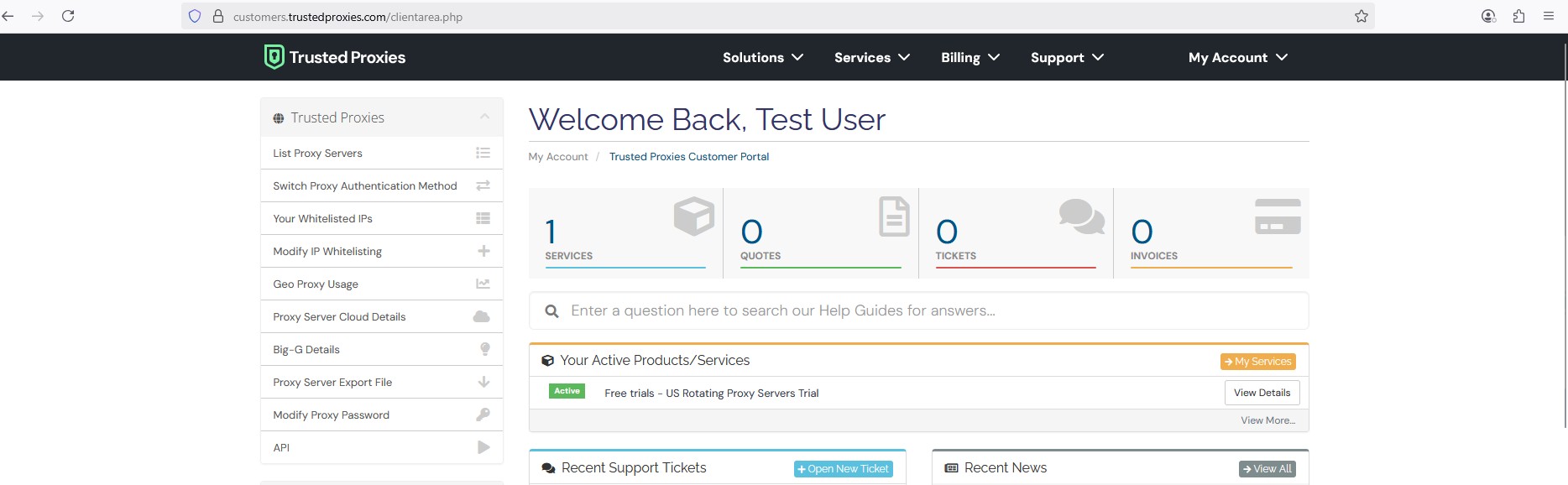Click the 1 Services count

[551, 232]
